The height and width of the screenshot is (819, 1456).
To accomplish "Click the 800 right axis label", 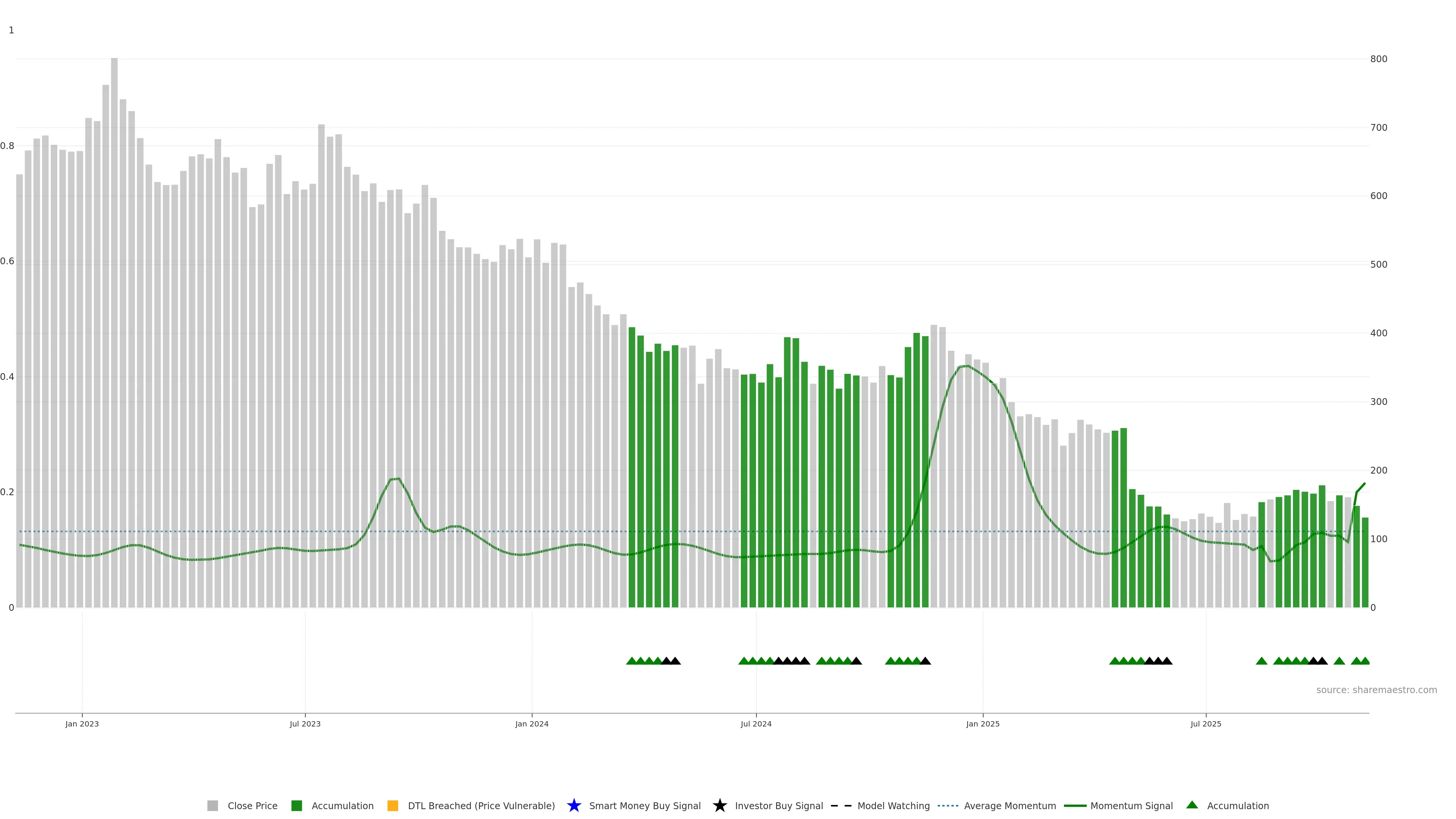I will click(1379, 59).
